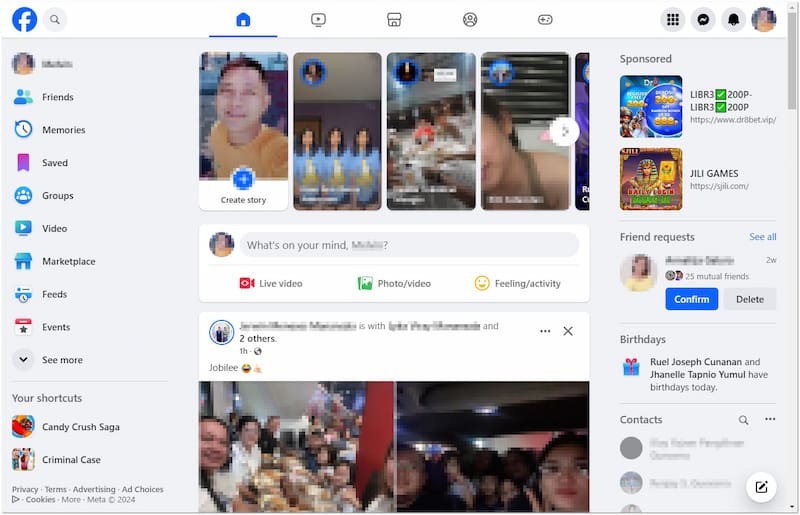
Task: Switch to the Video tab
Action: point(318,19)
